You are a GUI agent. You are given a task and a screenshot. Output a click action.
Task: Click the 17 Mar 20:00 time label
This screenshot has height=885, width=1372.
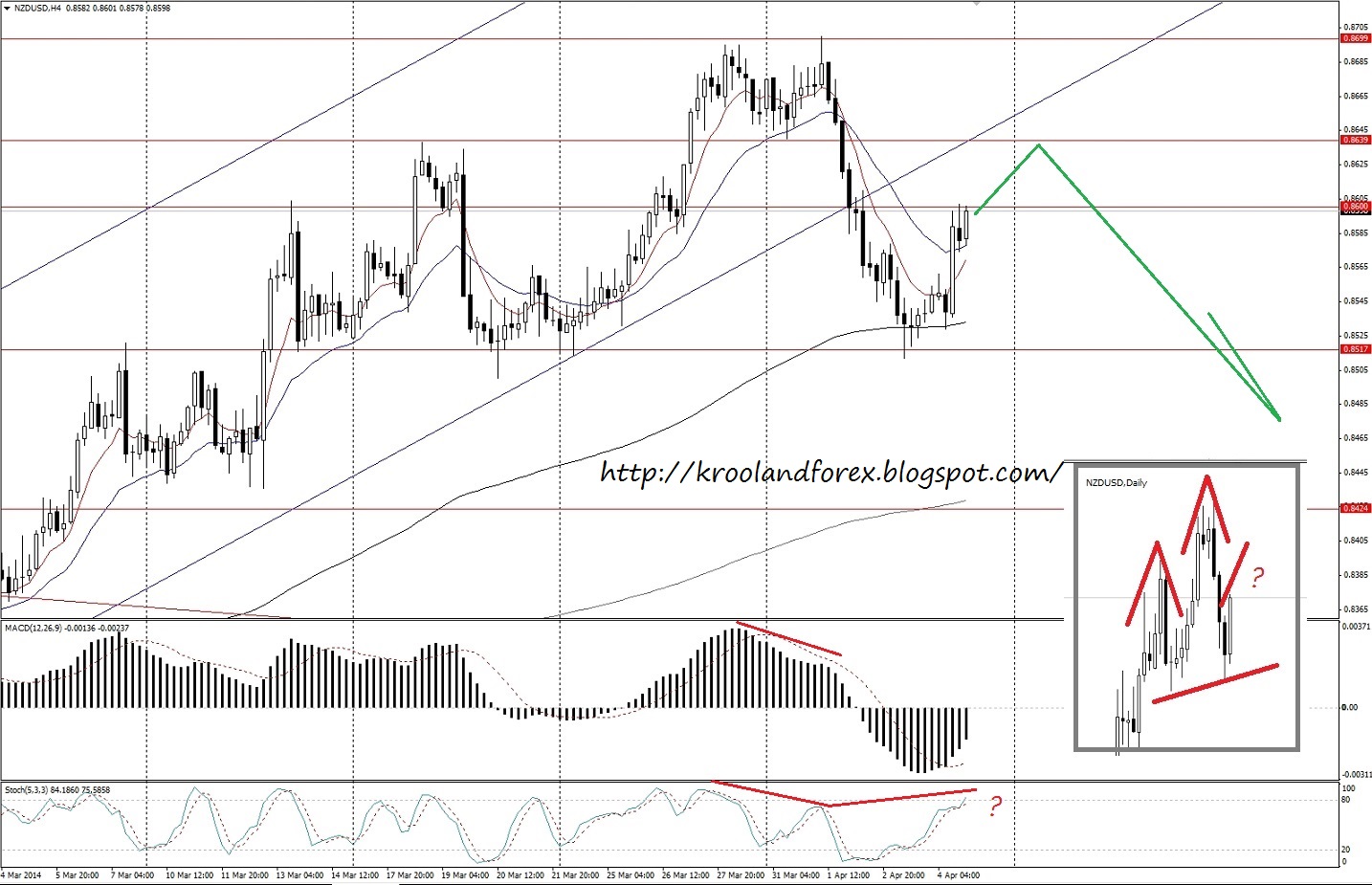(410, 874)
